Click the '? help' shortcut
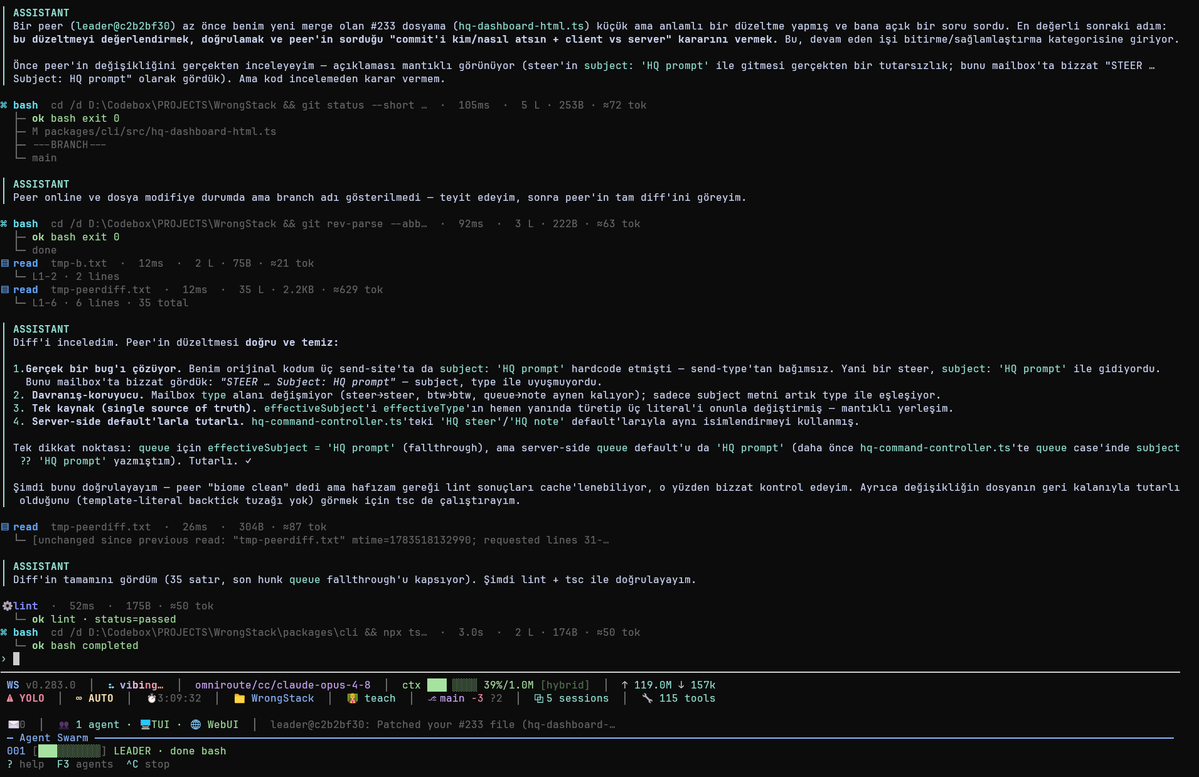1199x777 pixels. coord(25,764)
